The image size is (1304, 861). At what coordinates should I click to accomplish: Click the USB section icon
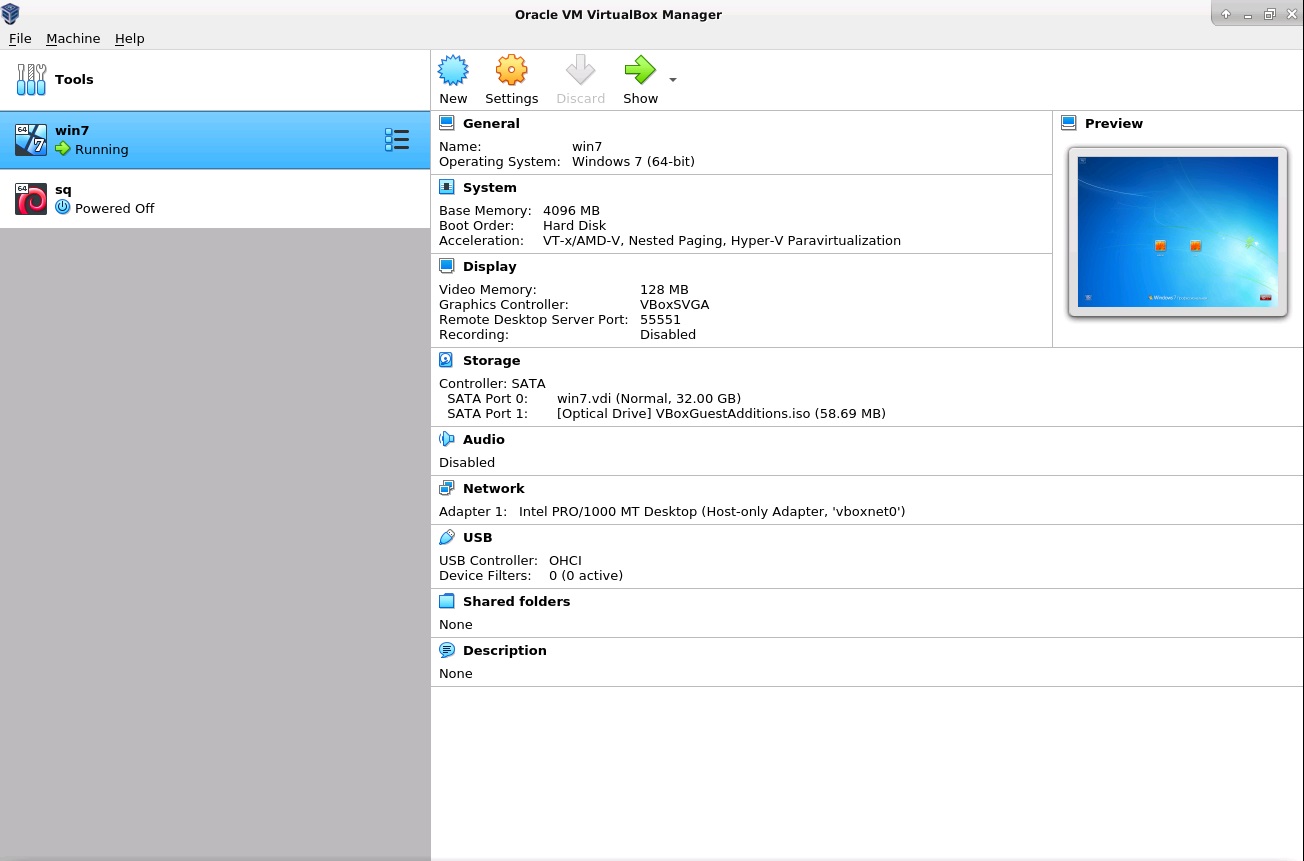447,537
